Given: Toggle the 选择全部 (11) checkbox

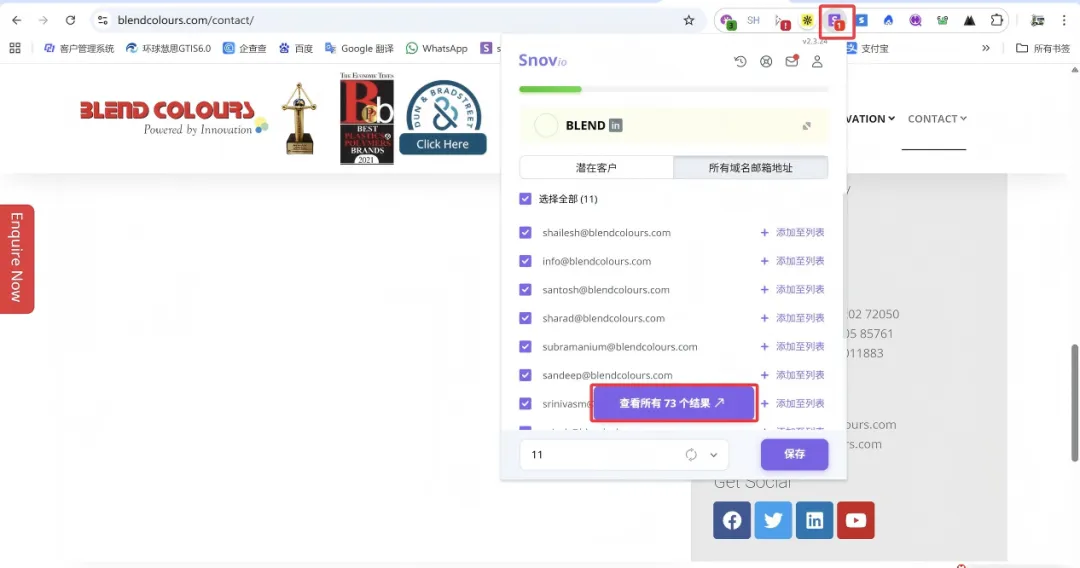Looking at the screenshot, I should pyautogui.click(x=525, y=199).
